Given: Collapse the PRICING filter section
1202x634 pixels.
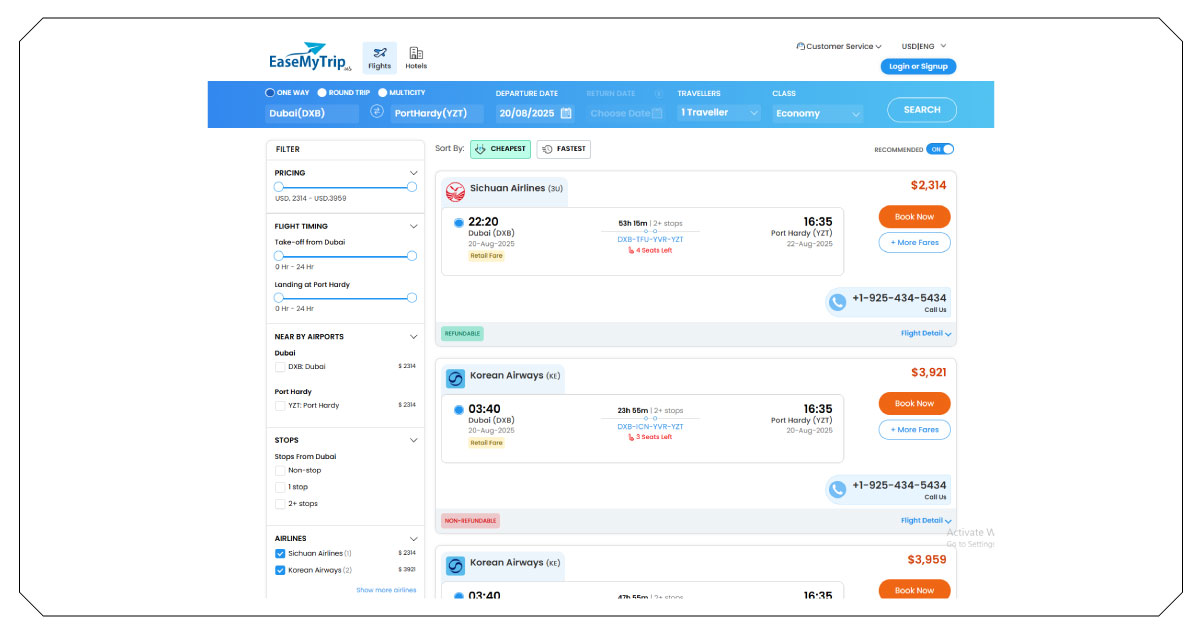Looking at the screenshot, I should pyautogui.click(x=412, y=172).
